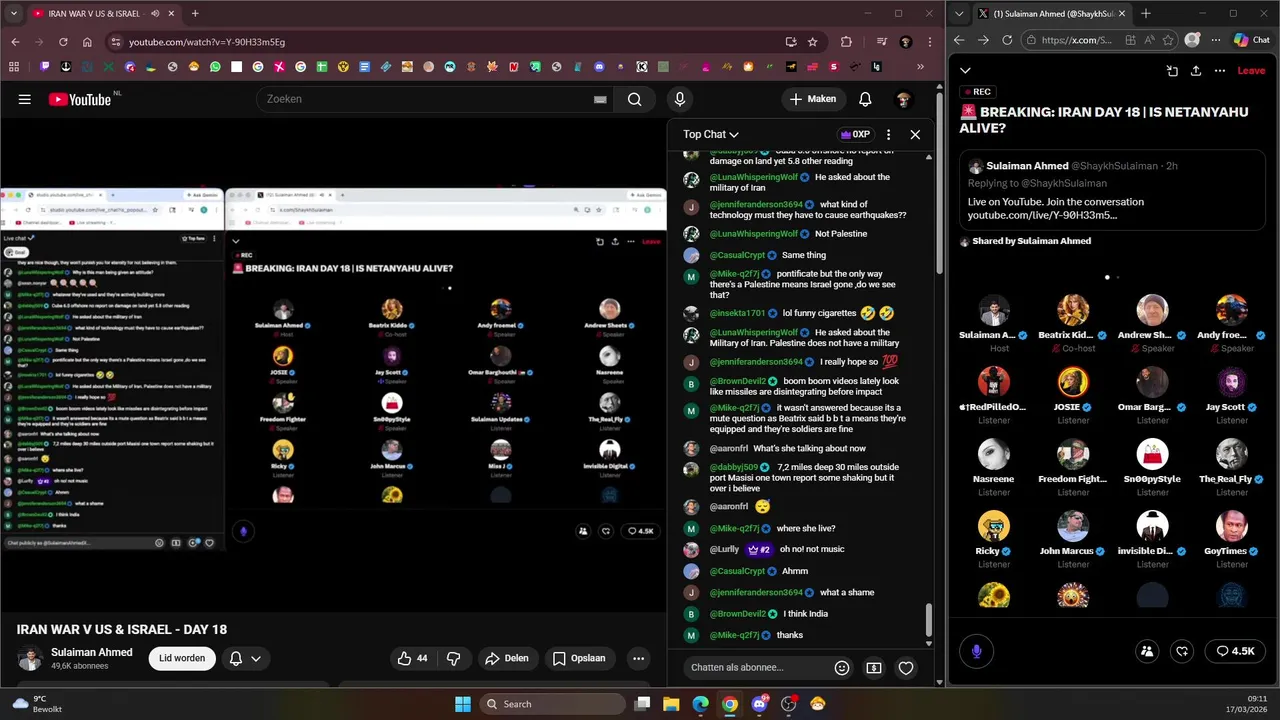Viewport: 1280px width, 720px height.
Task: Open live chat options three-dot menu
Action: click(x=888, y=134)
